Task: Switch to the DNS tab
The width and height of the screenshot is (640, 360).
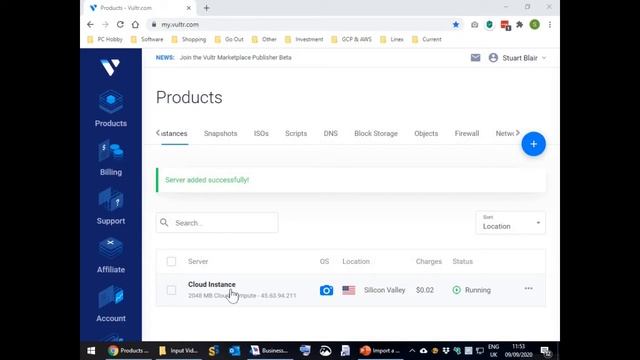Action: coord(331,133)
